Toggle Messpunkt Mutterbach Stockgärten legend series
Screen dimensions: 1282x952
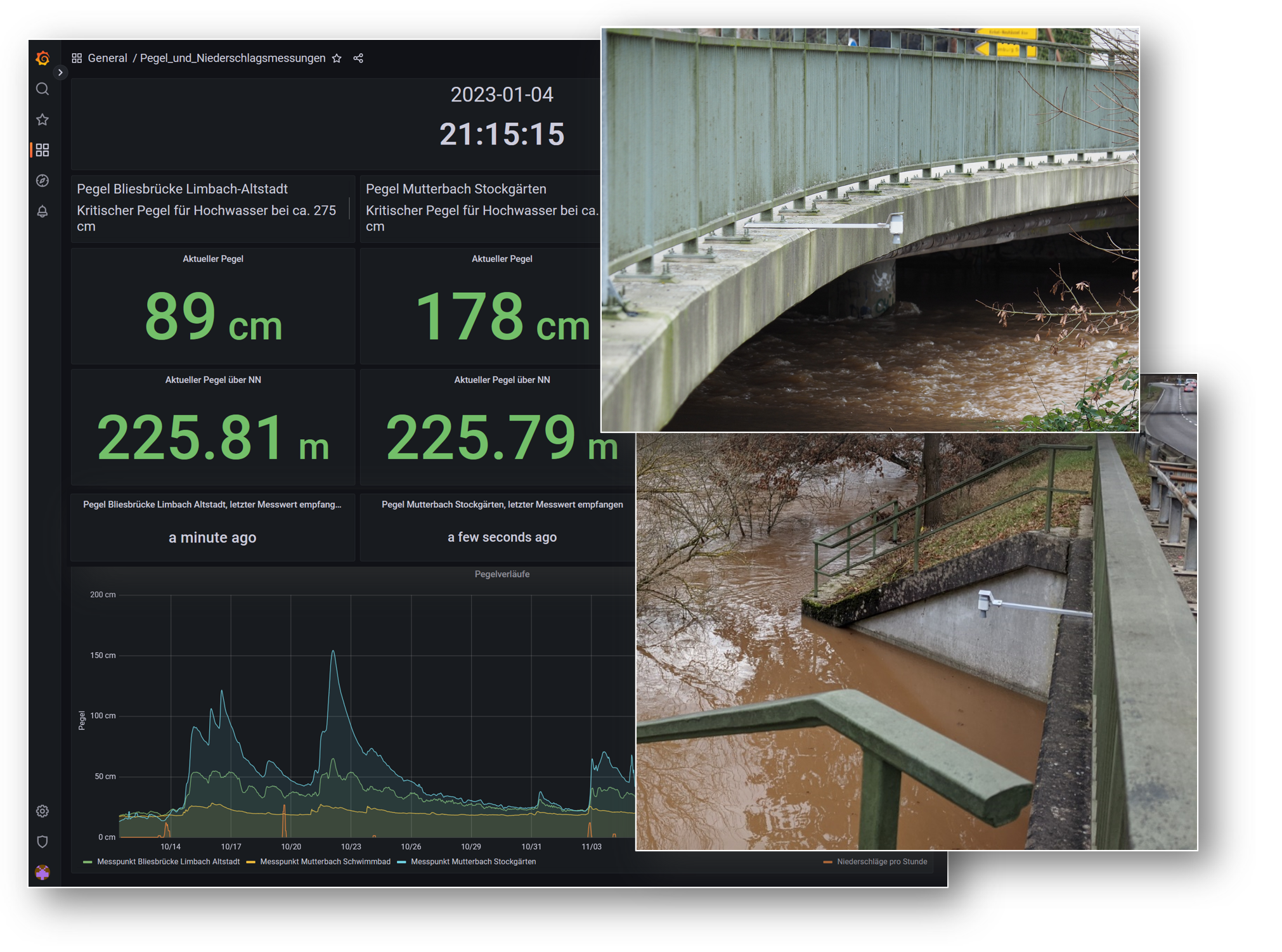coord(473,861)
